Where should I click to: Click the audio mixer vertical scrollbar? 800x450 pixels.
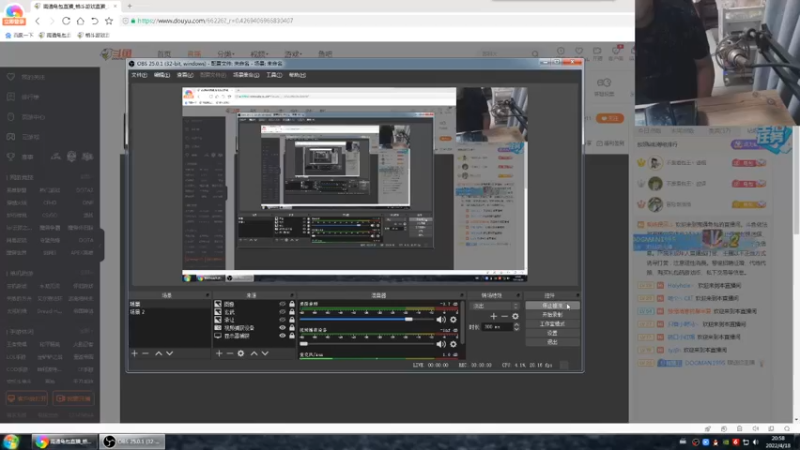[x=462, y=324]
